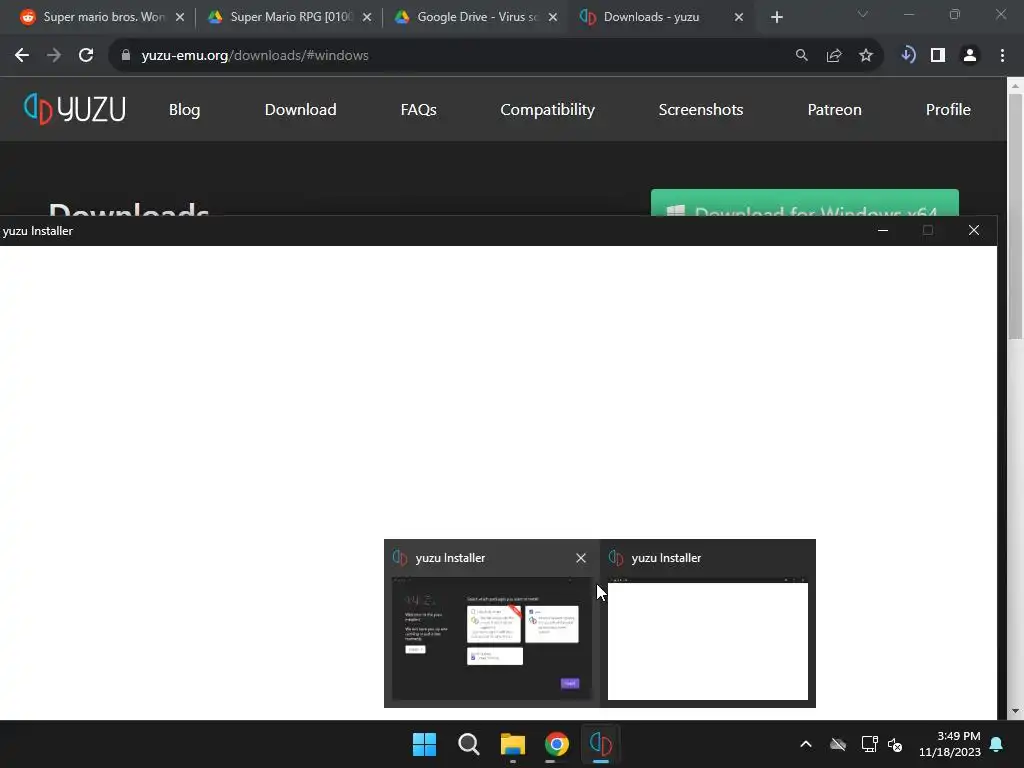Open Chrome downloads icon

[x=908, y=55]
